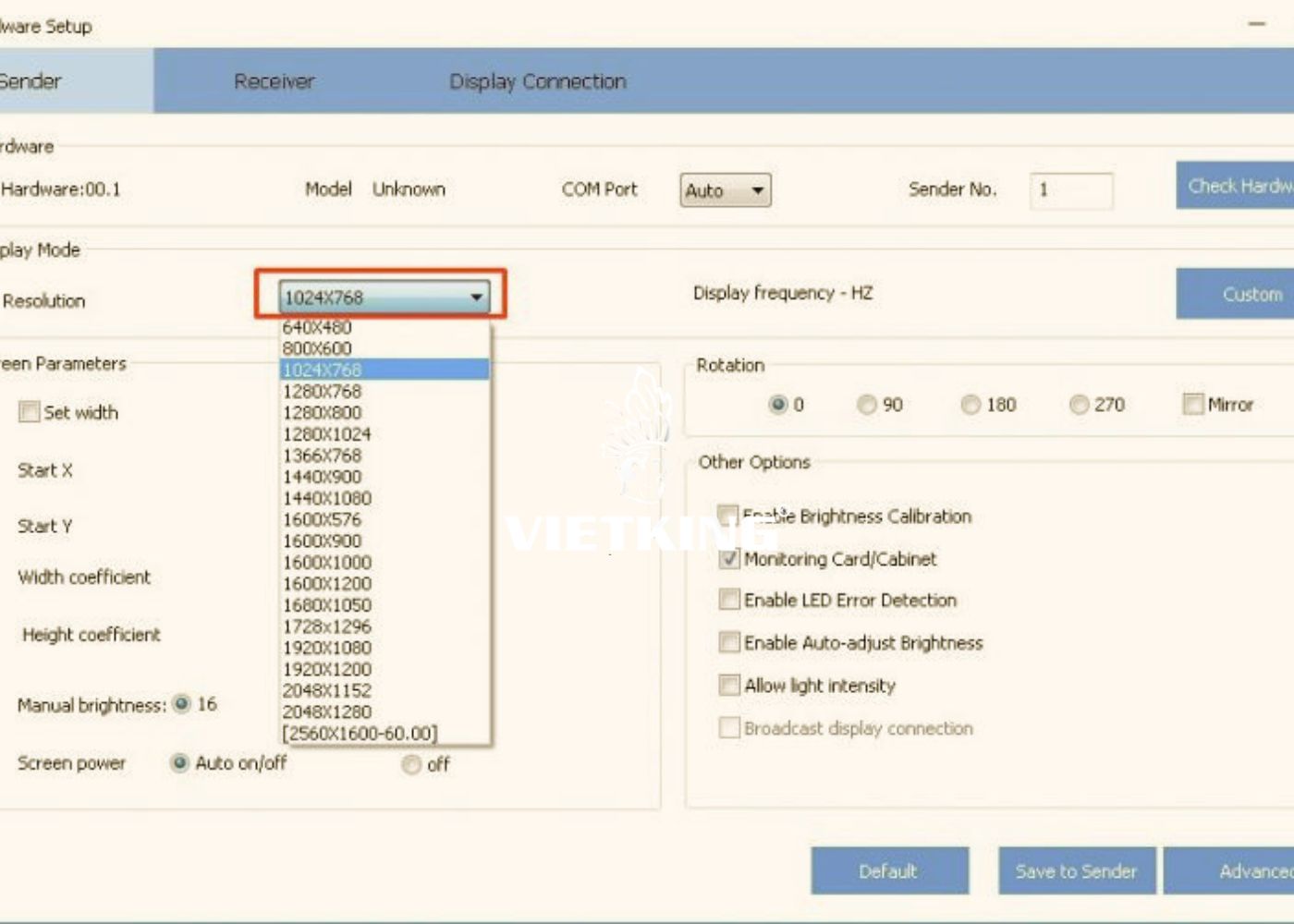Click the Sender No. input field
Image resolution: width=1294 pixels, height=924 pixels.
pos(1072,190)
